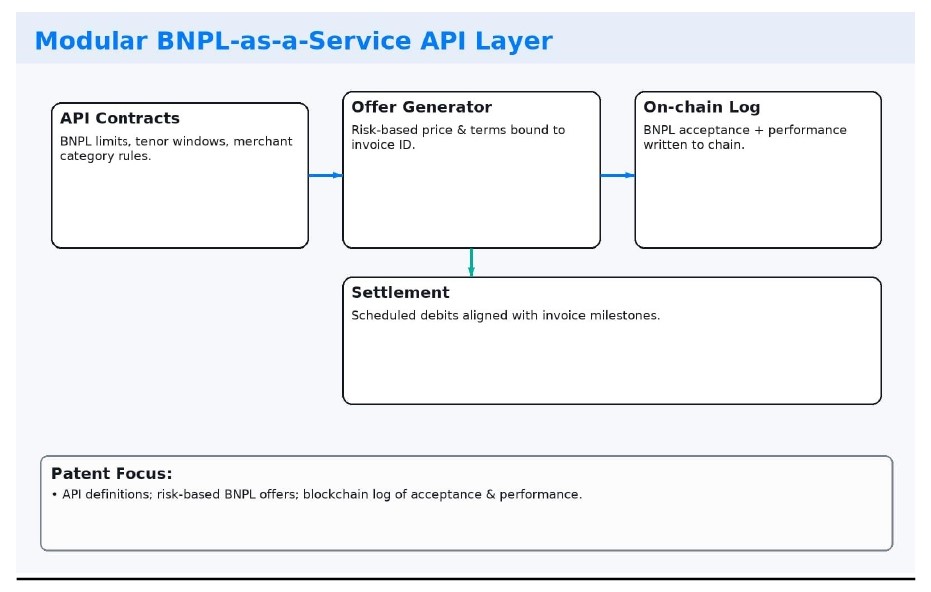Click blank area below API Contracts description
The height and width of the screenshot is (592, 931).
[x=179, y=207]
